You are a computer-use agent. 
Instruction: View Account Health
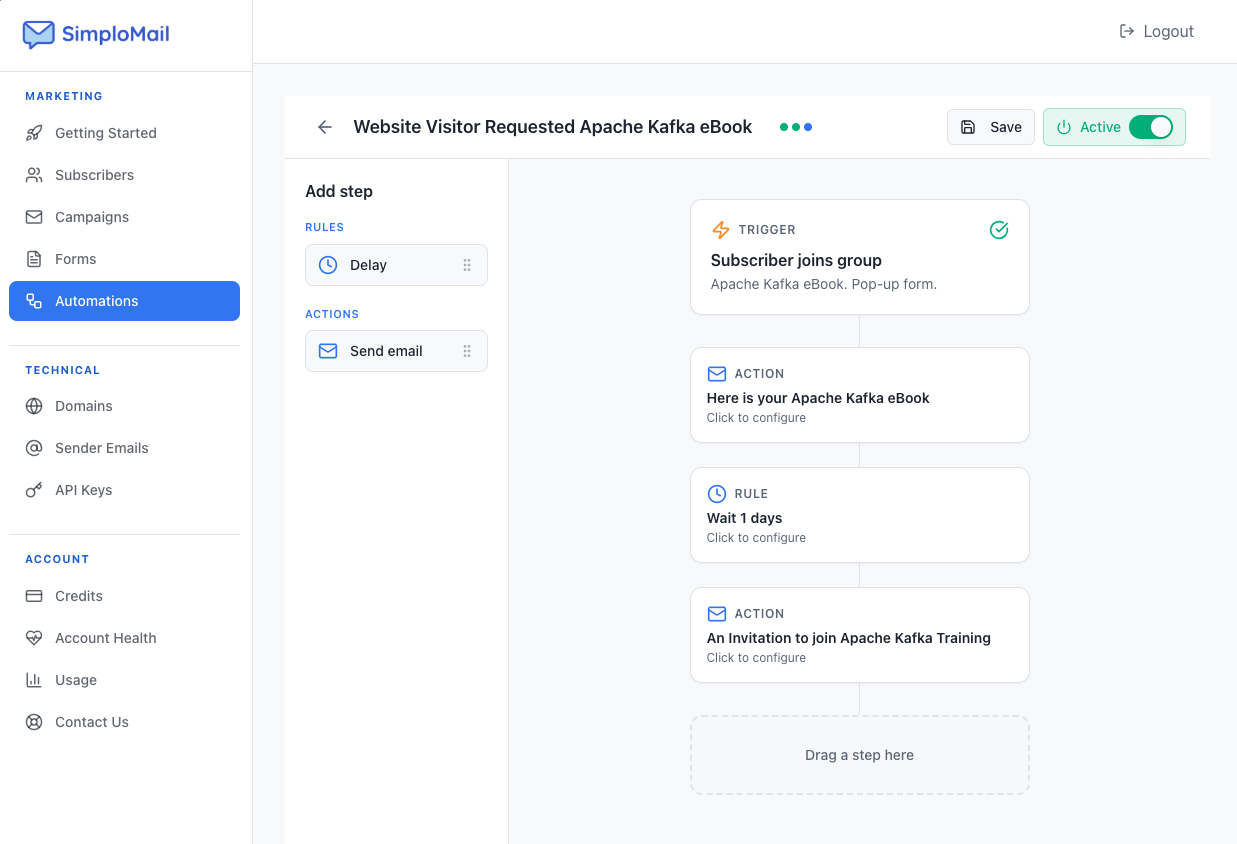pyautogui.click(x=124, y=638)
